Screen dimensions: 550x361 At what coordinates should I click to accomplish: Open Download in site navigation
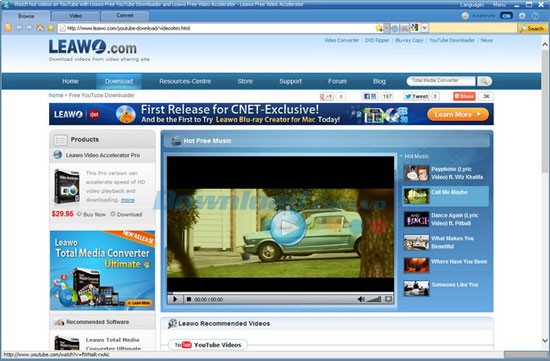pyautogui.click(x=119, y=81)
